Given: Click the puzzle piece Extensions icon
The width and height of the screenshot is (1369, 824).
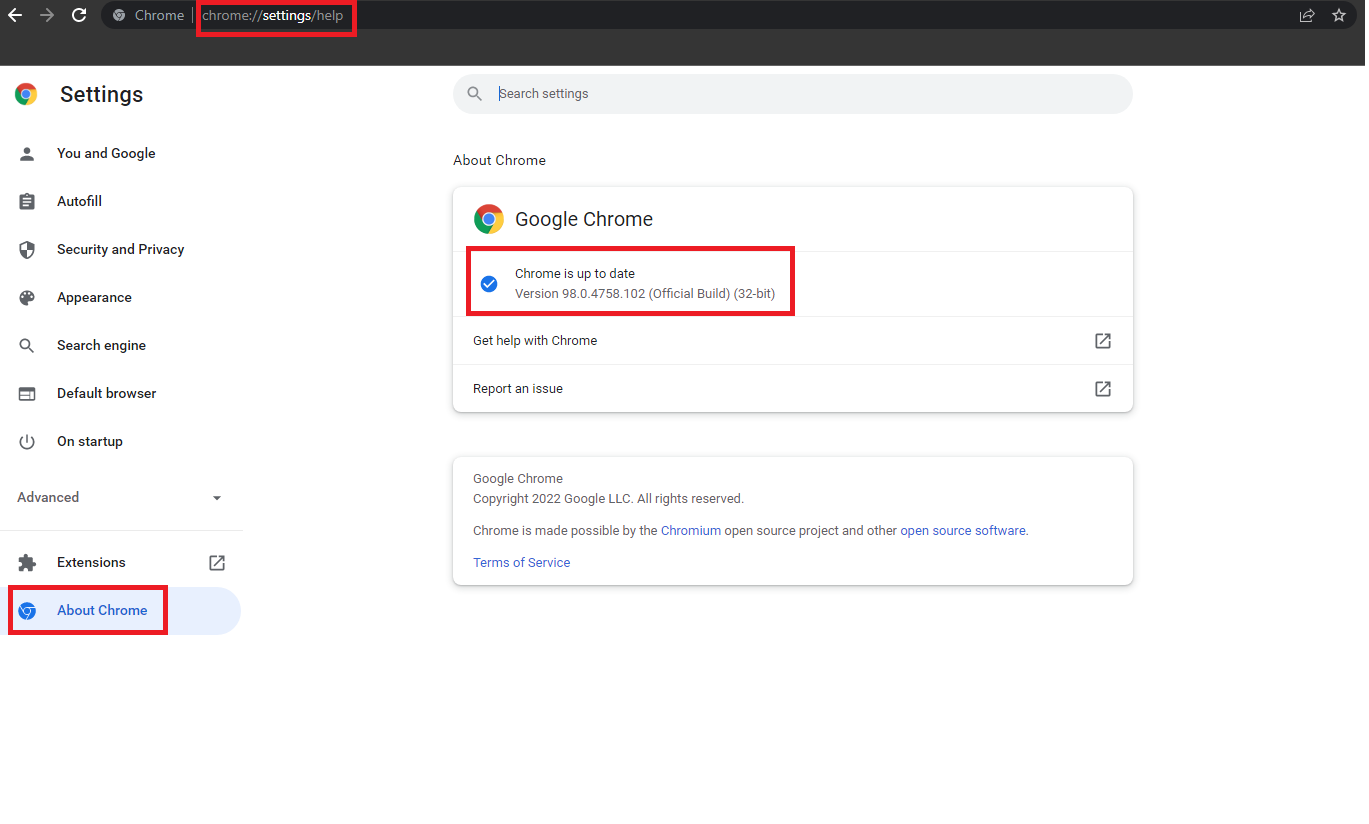Looking at the screenshot, I should pos(27,562).
